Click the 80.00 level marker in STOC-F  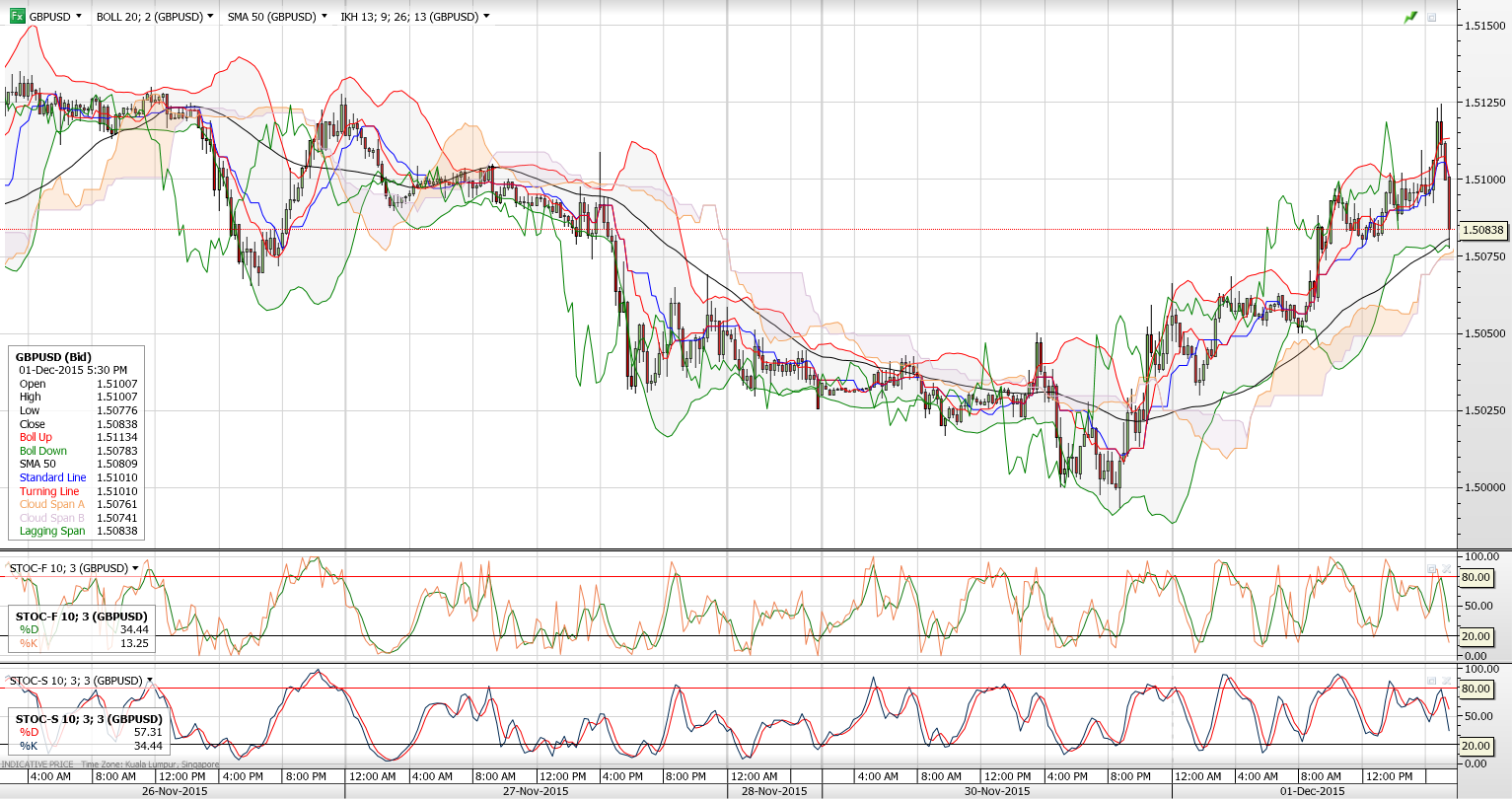point(1476,577)
